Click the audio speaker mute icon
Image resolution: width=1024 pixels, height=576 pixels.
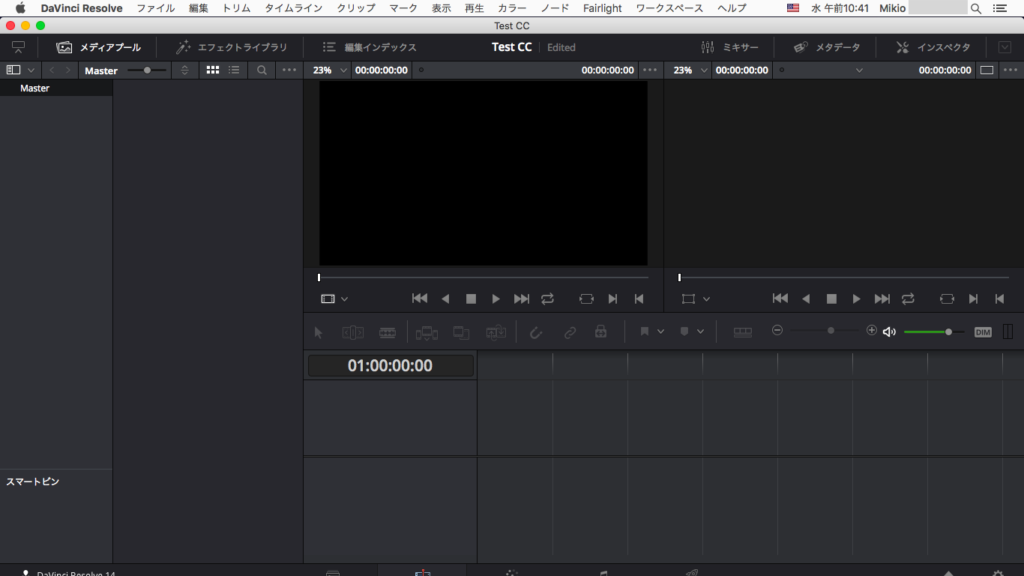click(x=889, y=332)
